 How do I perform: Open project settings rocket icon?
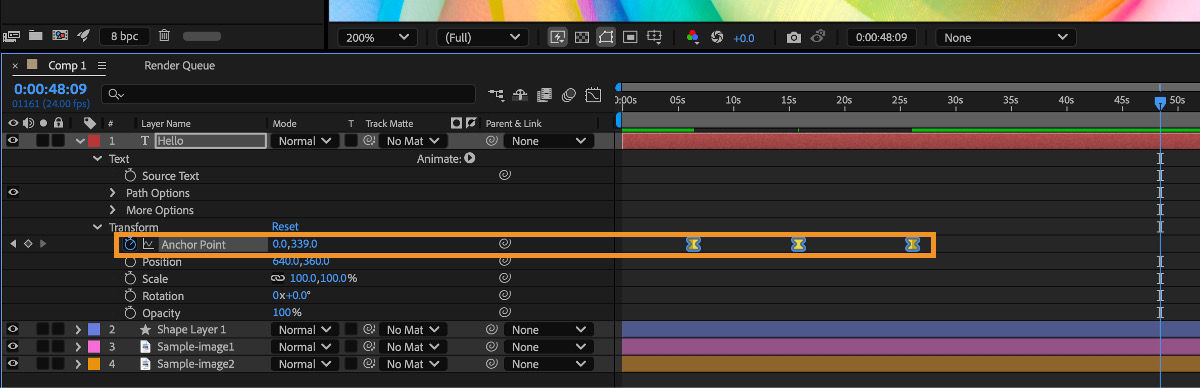click(x=84, y=36)
